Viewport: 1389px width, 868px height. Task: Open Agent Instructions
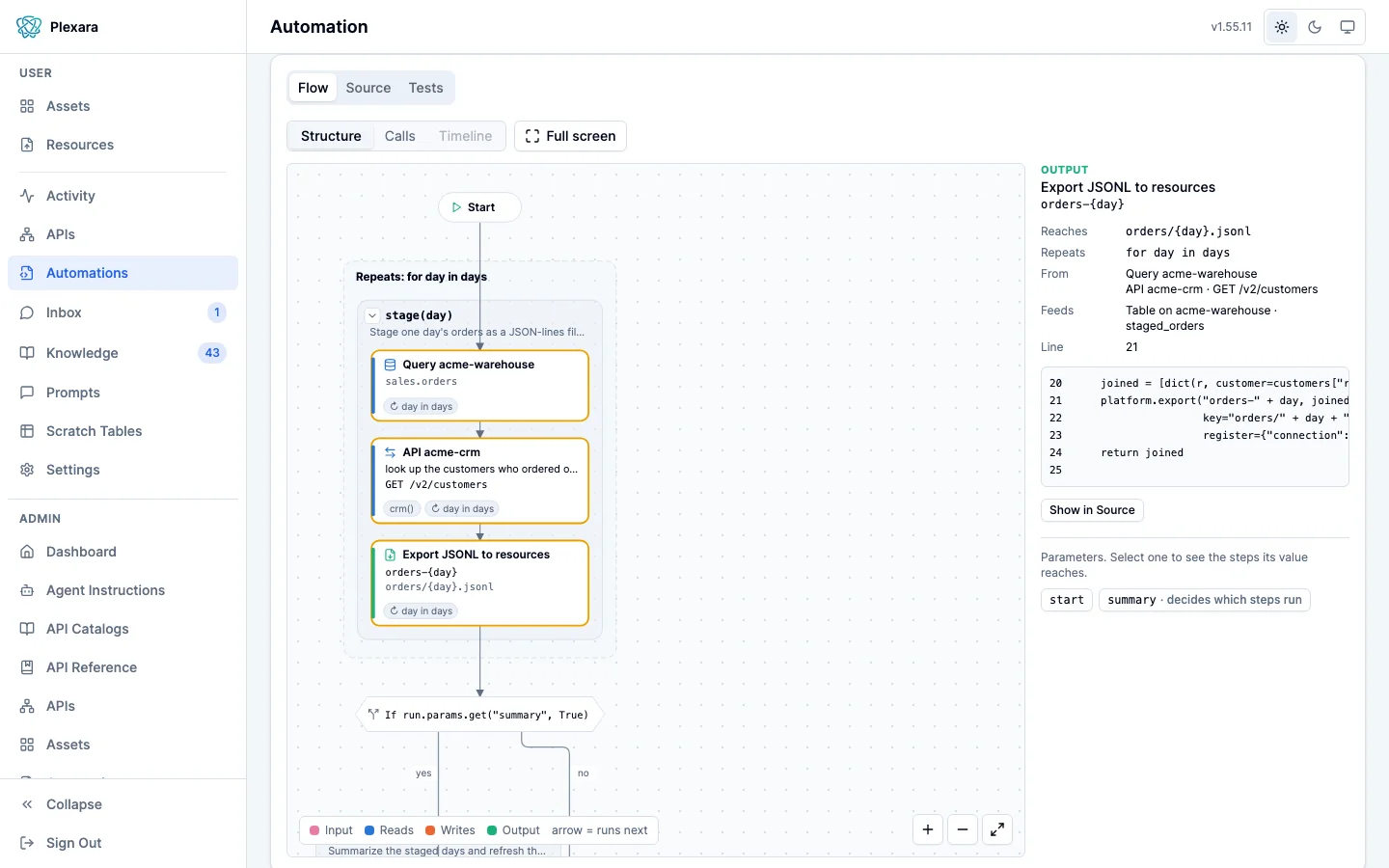click(123, 590)
